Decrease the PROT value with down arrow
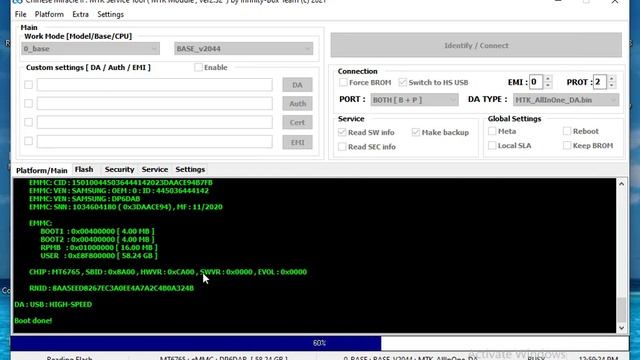Viewport: 640px width, 360px height. (x=611, y=85)
